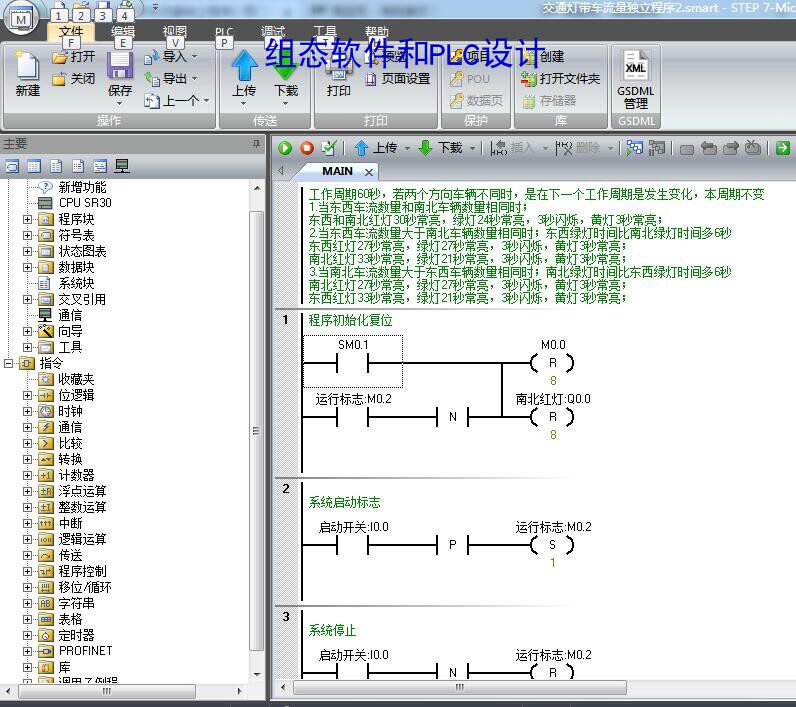The height and width of the screenshot is (707, 796).
Task: Click the previous bookmark icon
Action: tap(709, 148)
